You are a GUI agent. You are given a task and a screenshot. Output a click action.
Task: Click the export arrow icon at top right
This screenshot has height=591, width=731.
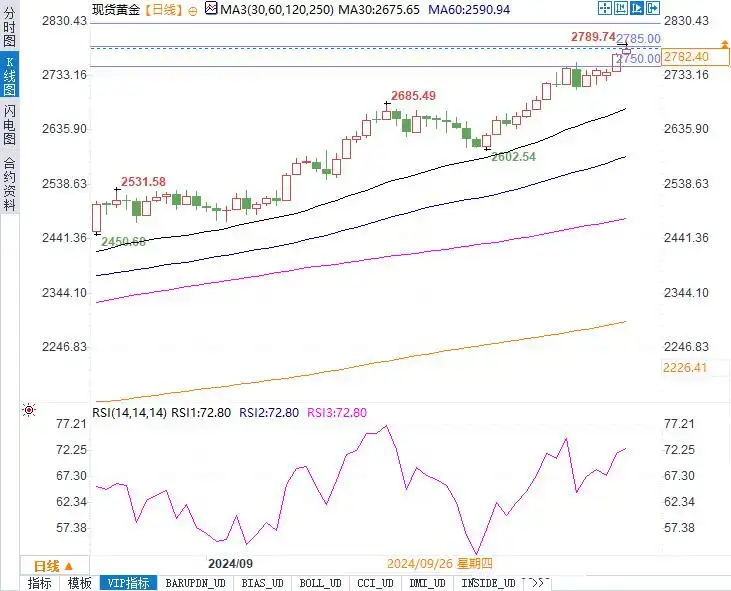(x=653, y=8)
